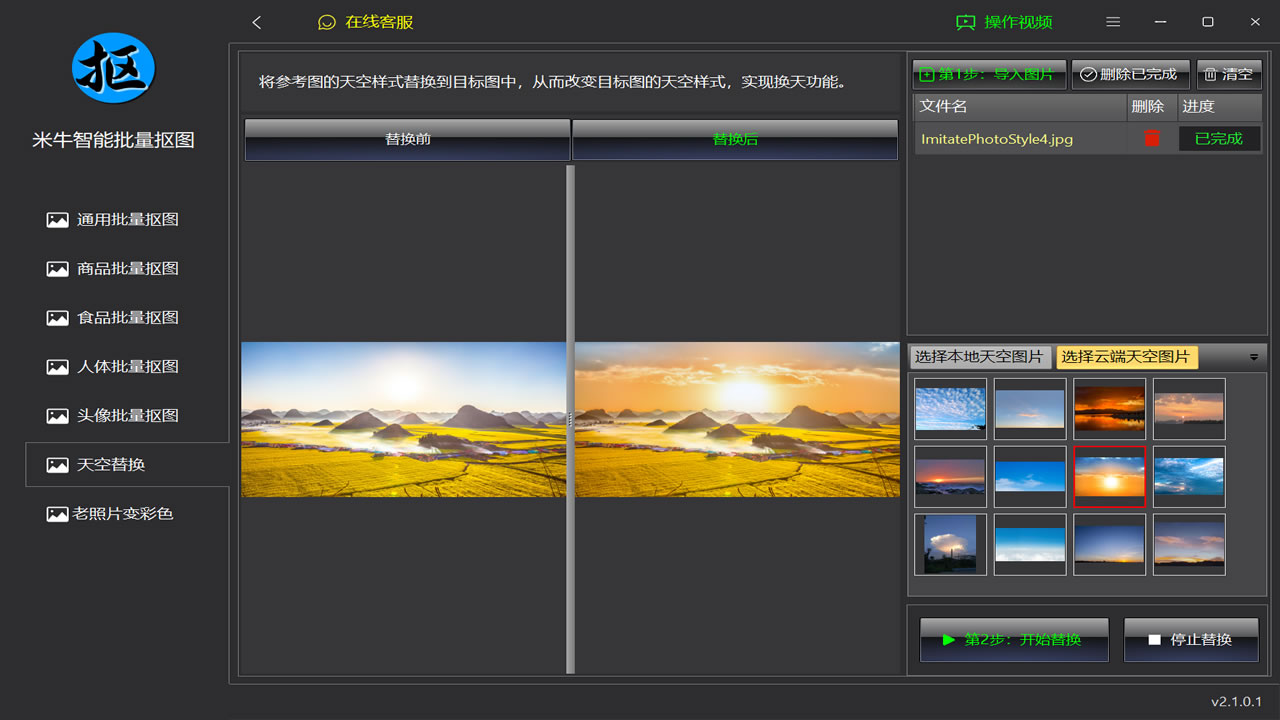Select file row ImitatePhotoStyle4.jpg
The height and width of the screenshot is (720, 1280).
[x=1088, y=139]
